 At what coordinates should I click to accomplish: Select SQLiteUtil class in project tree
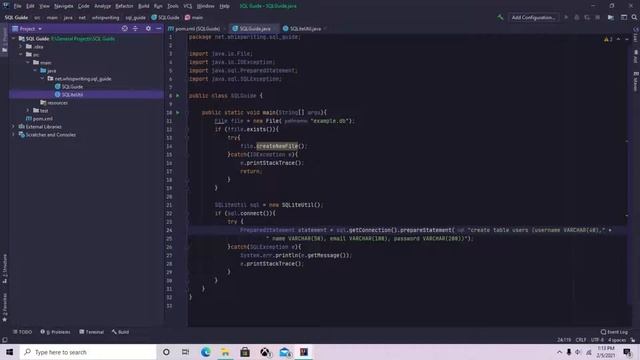69,94
